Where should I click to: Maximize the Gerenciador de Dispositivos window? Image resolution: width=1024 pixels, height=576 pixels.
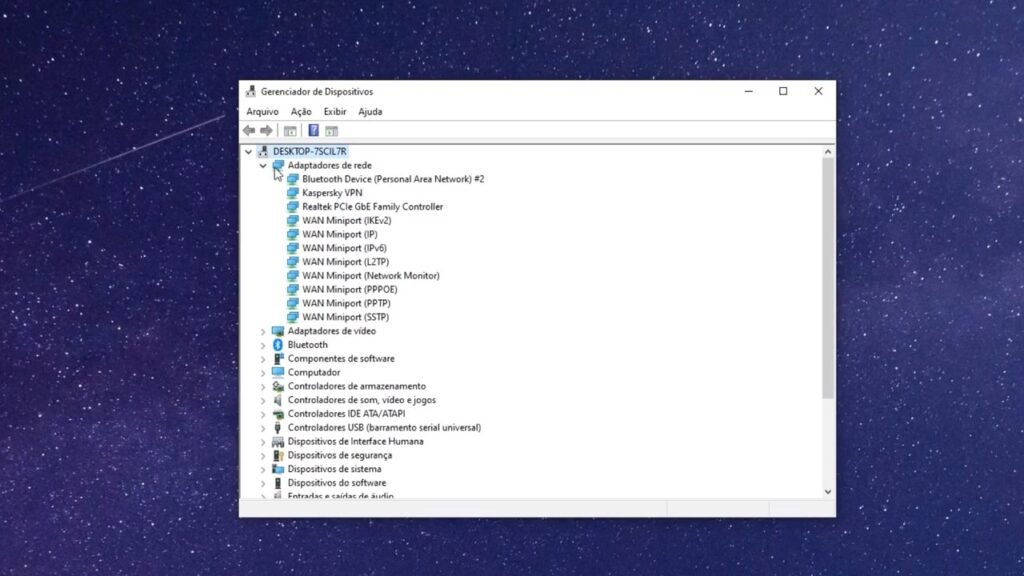tap(783, 91)
